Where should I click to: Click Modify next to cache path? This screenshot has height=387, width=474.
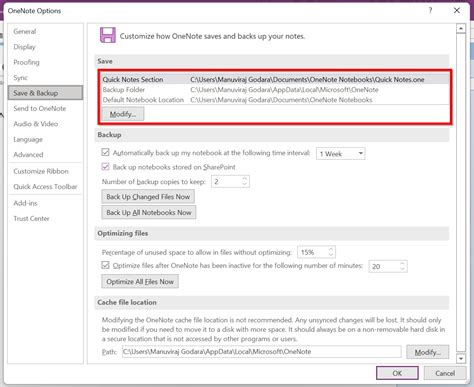pos(428,352)
